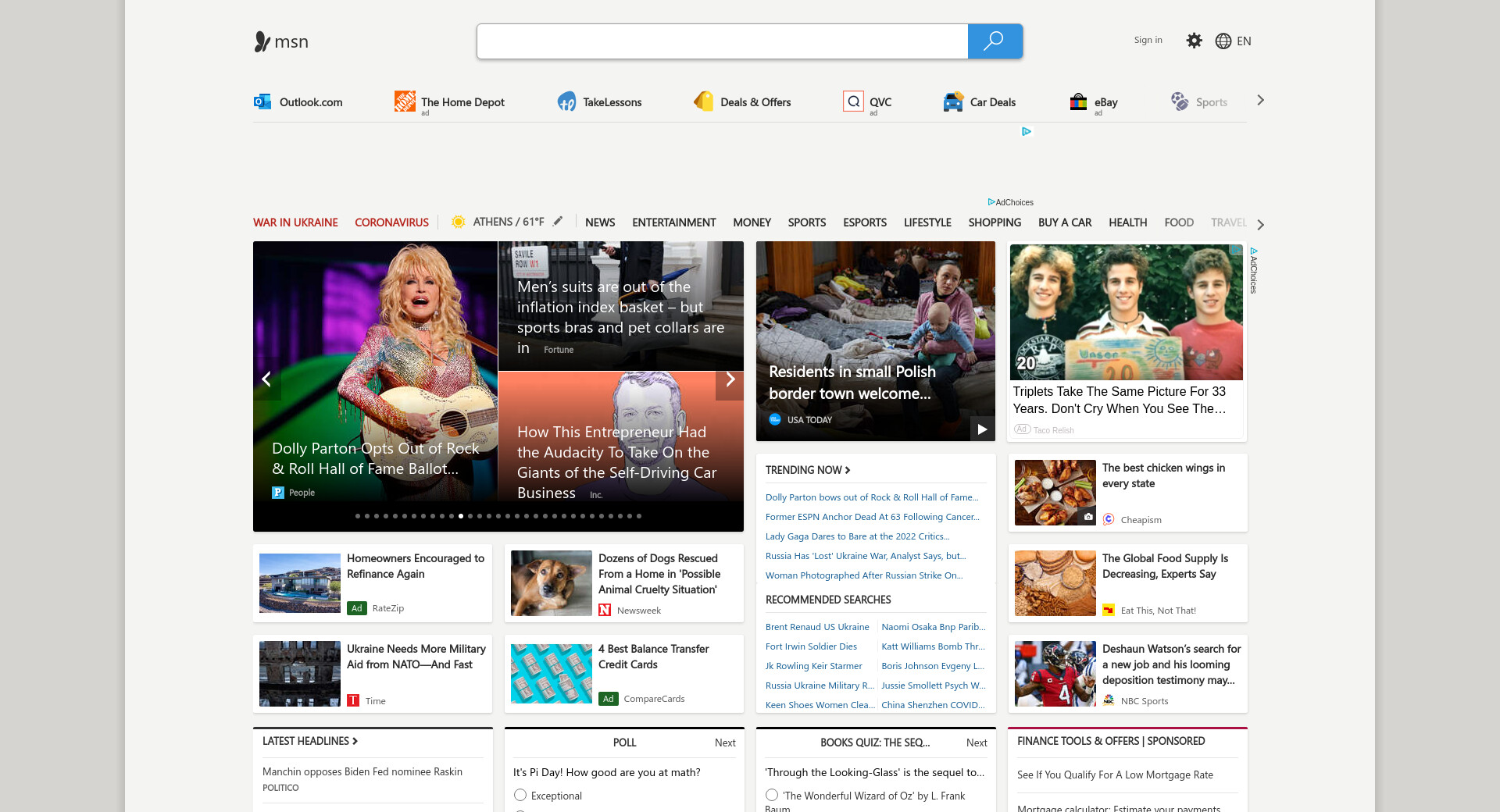Switch to the War in Ukraine tab

pyautogui.click(x=295, y=223)
